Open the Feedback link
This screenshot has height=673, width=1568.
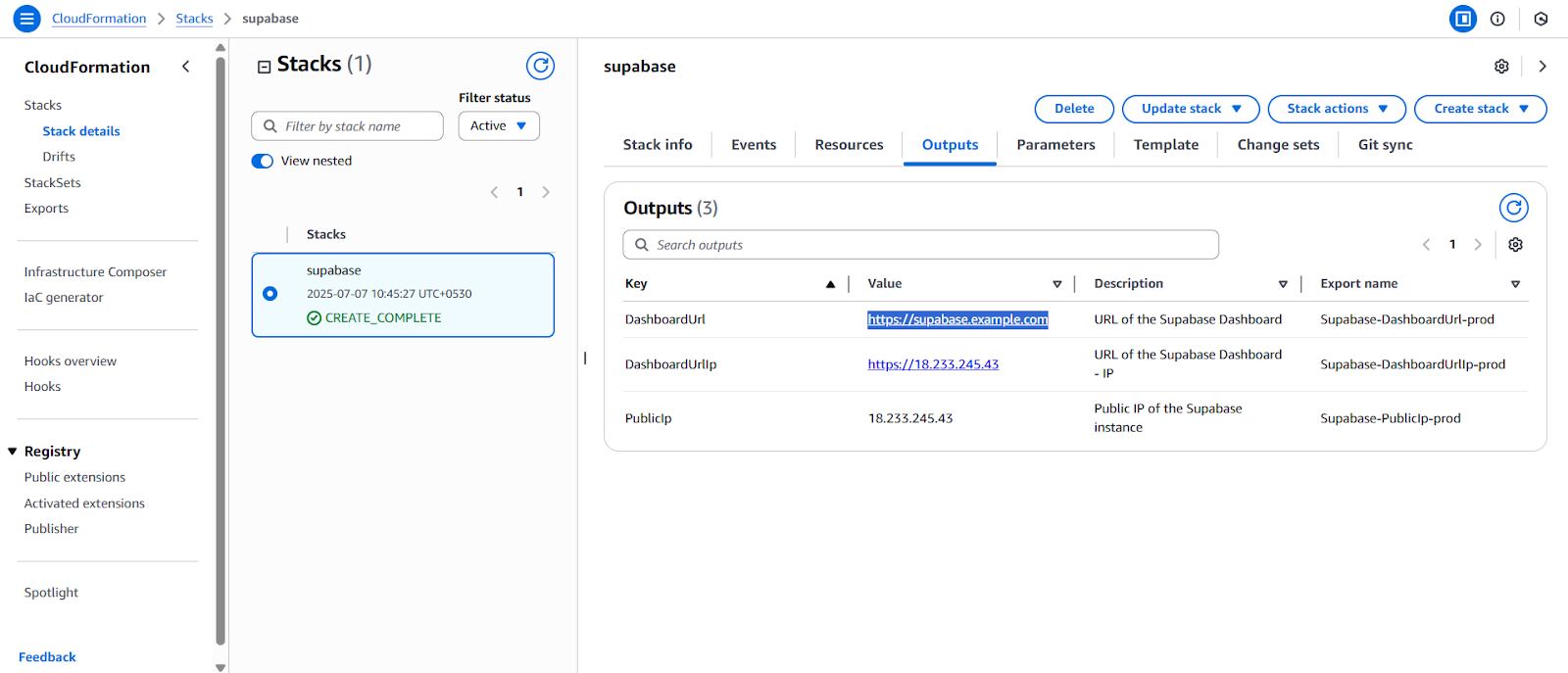[47, 657]
